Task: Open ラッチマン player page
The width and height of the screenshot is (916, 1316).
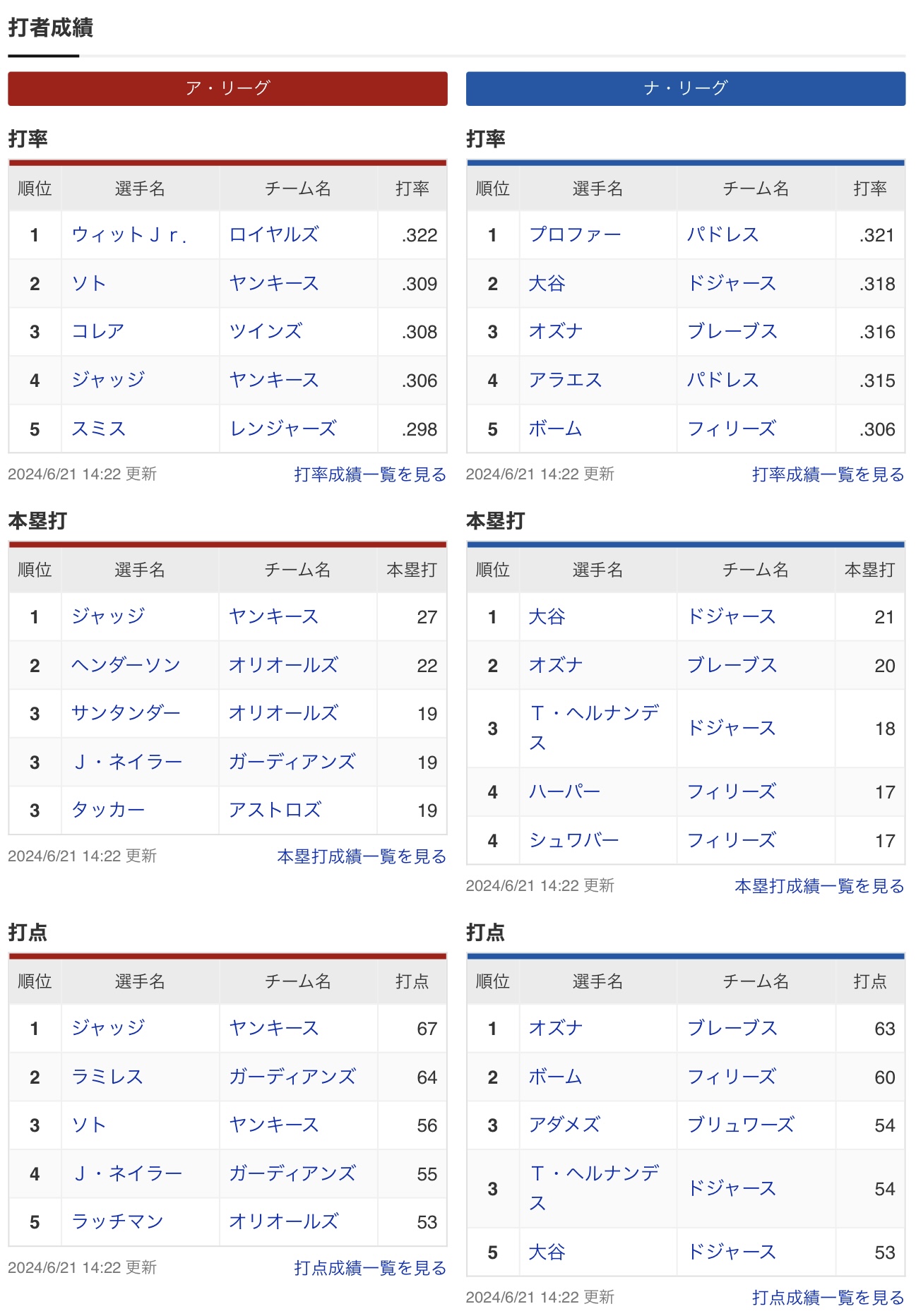Action: [117, 1222]
